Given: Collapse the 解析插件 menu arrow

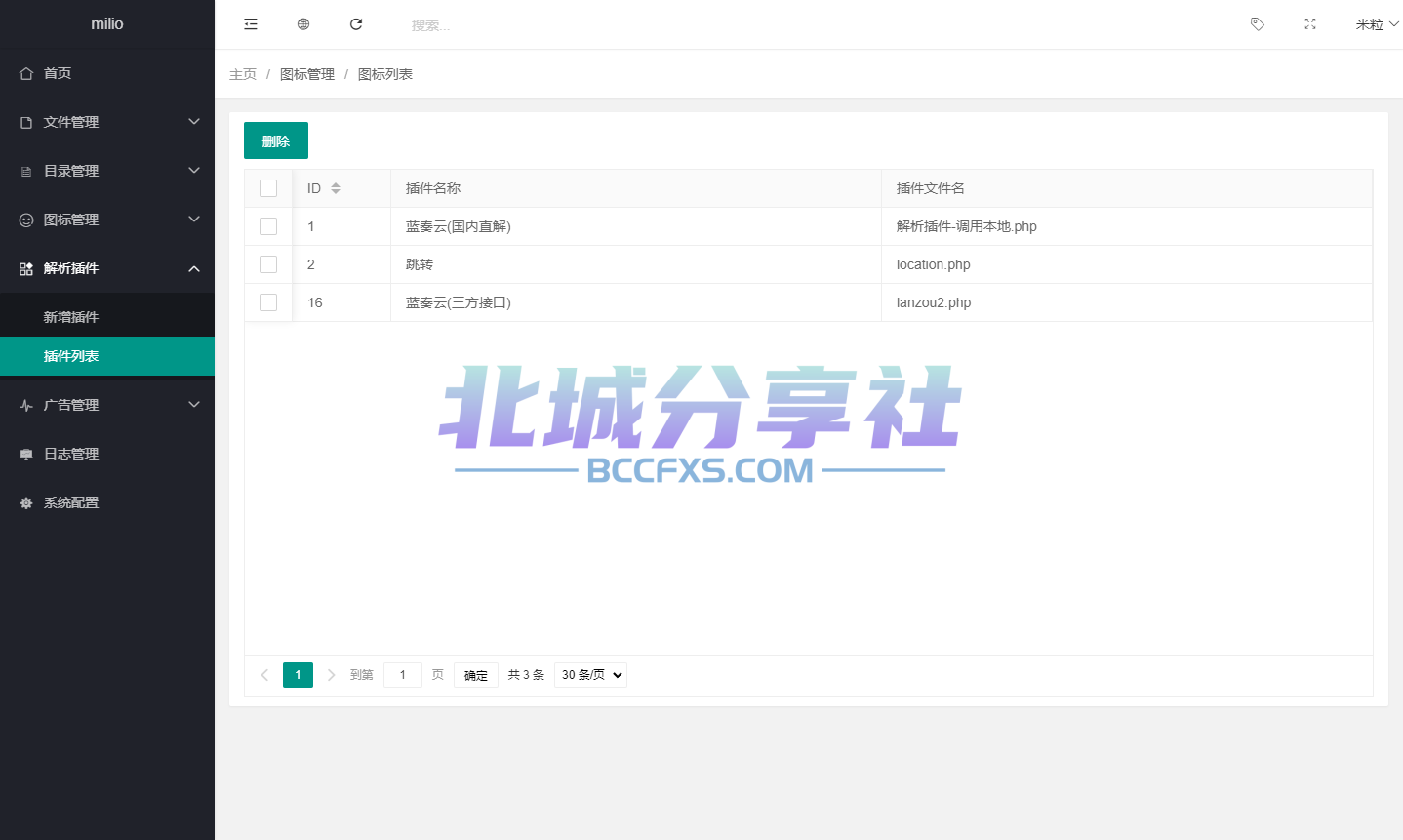Looking at the screenshot, I should (x=194, y=268).
